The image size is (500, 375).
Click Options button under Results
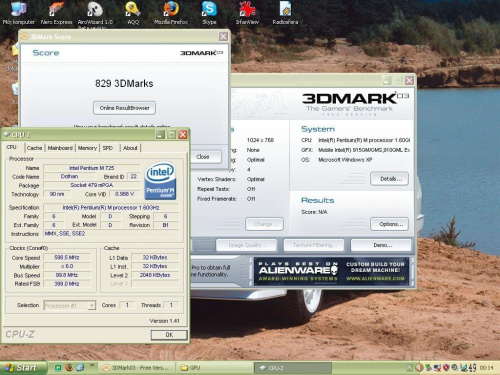(x=389, y=224)
